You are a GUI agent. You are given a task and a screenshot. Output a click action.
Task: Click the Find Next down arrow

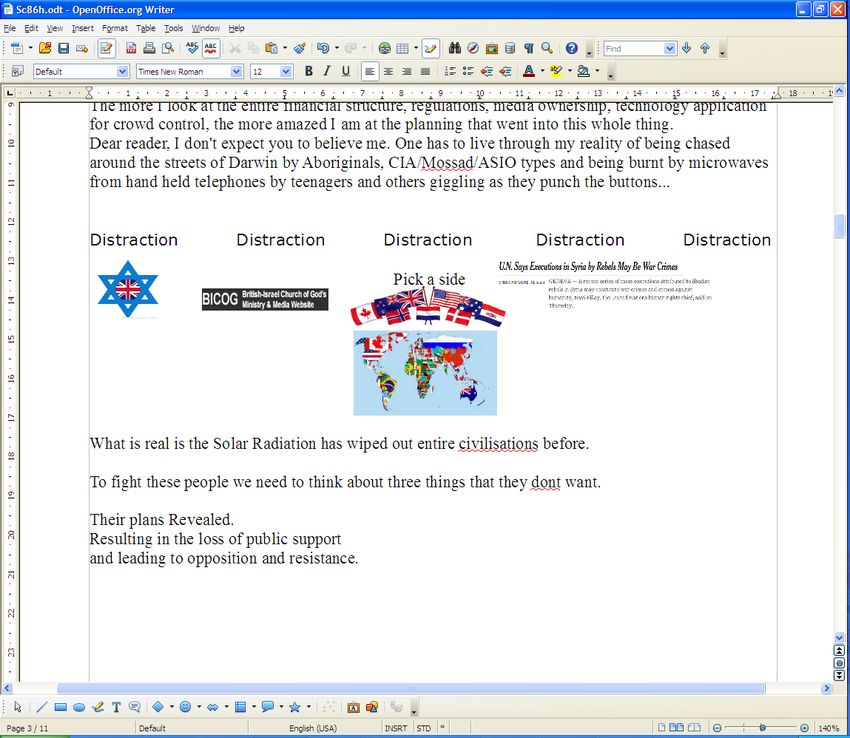tap(686, 48)
